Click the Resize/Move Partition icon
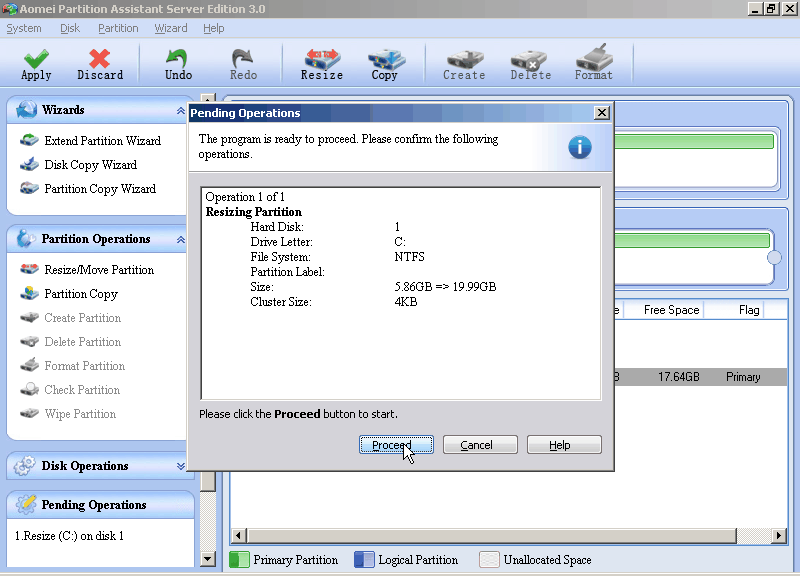 click(29, 269)
